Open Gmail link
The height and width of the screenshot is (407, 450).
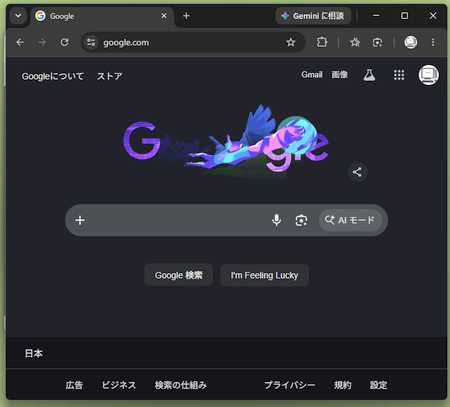click(x=312, y=75)
